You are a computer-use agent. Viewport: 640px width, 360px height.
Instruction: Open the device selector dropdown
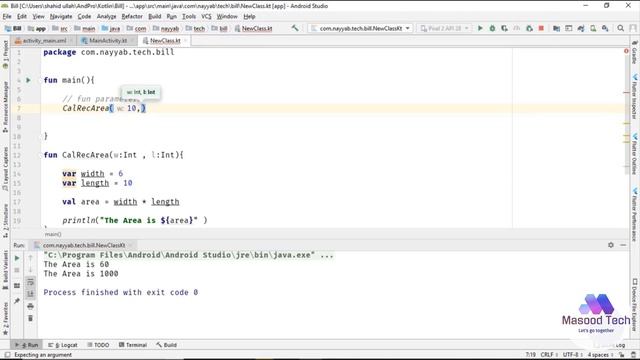(x=444, y=28)
